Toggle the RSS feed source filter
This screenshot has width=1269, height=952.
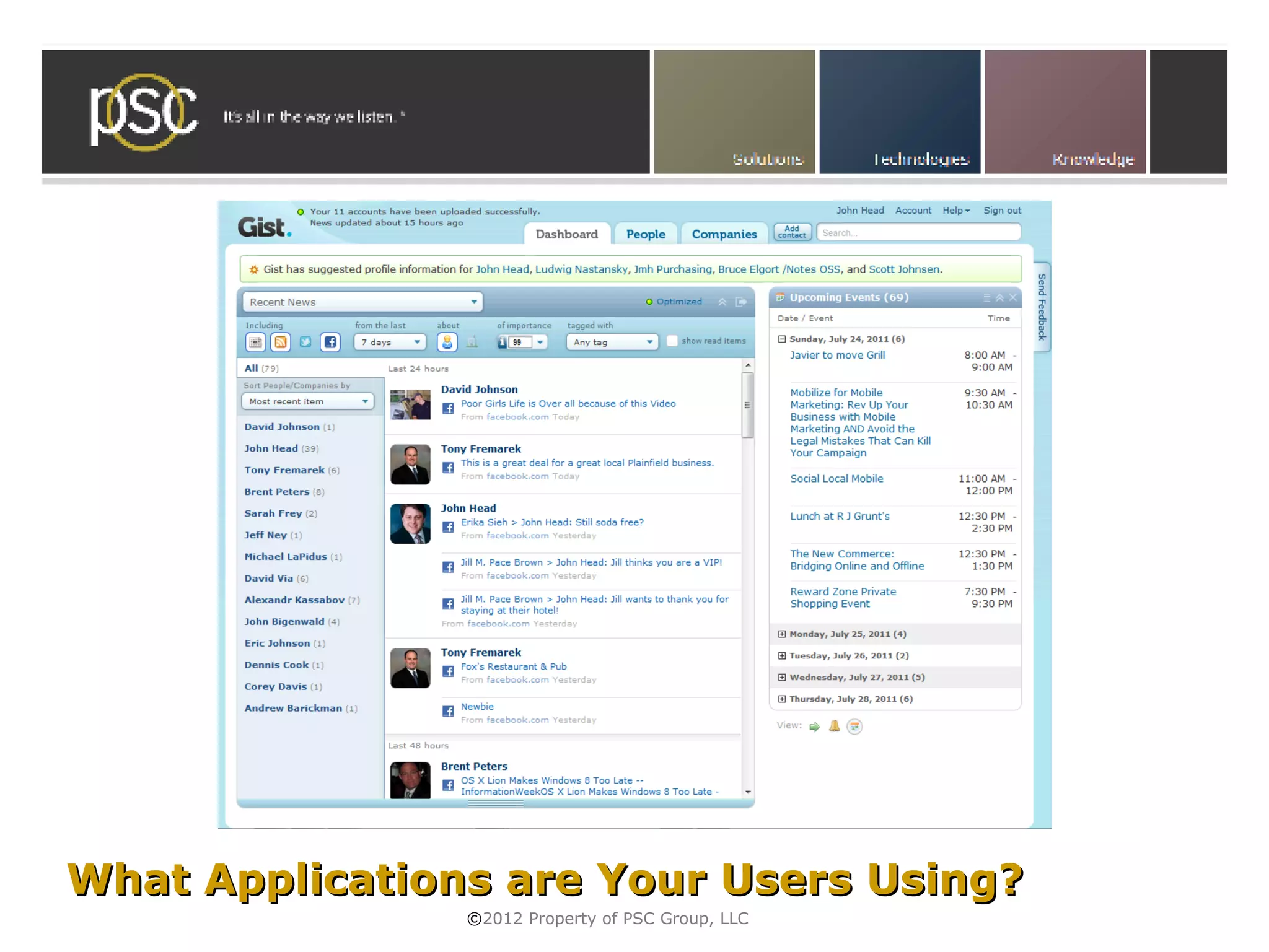pyautogui.click(x=281, y=342)
